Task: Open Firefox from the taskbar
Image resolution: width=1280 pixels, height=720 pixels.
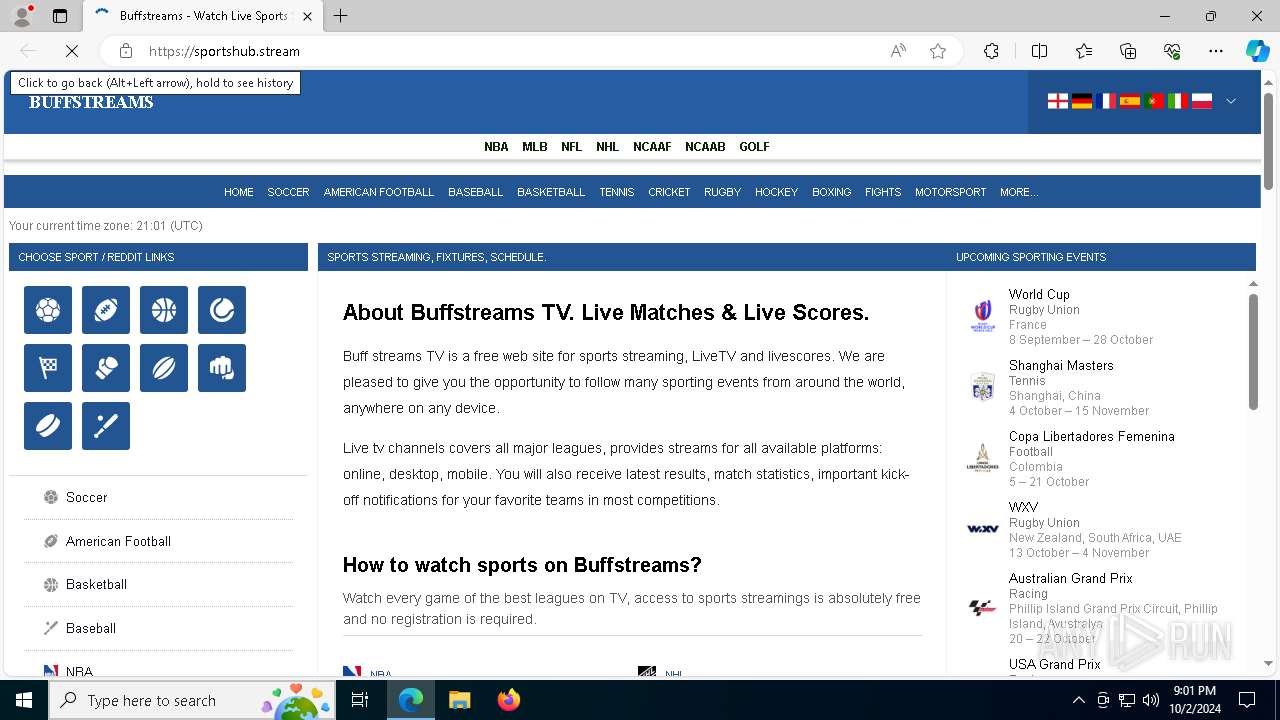Action: click(x=509, y=700)
